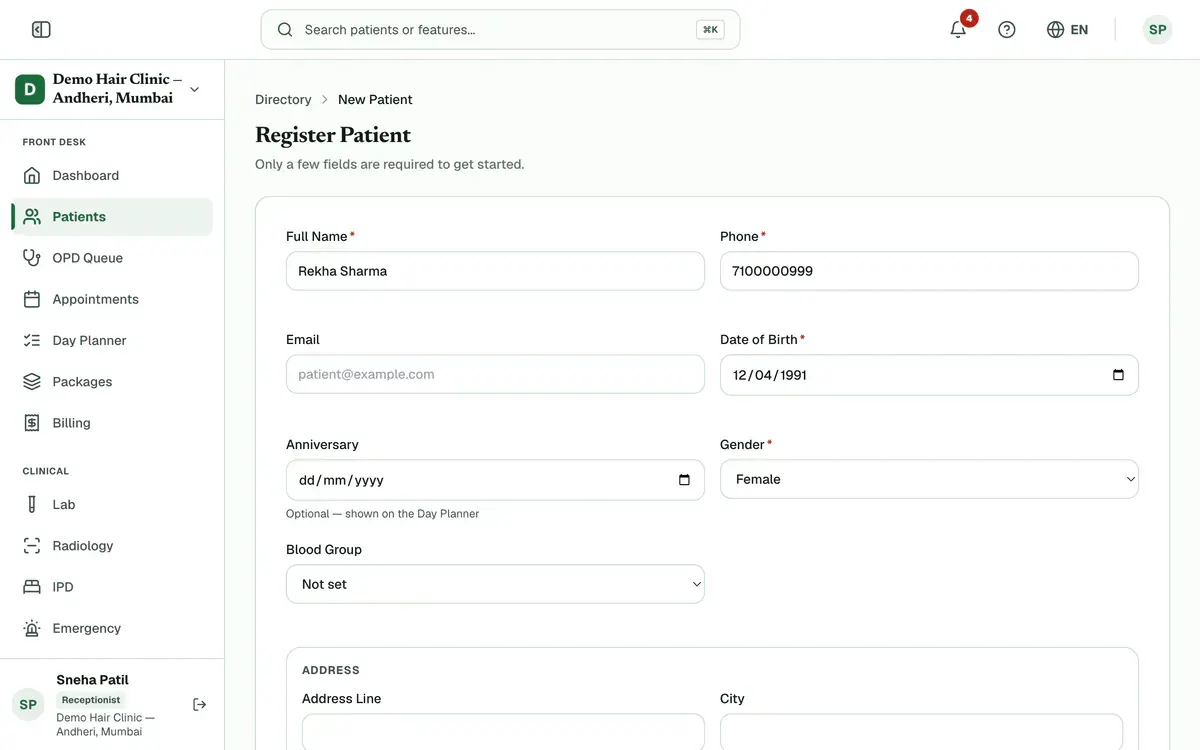Click the City input field
Viewport: 1200px width, 750px height.
click(921, 732)
